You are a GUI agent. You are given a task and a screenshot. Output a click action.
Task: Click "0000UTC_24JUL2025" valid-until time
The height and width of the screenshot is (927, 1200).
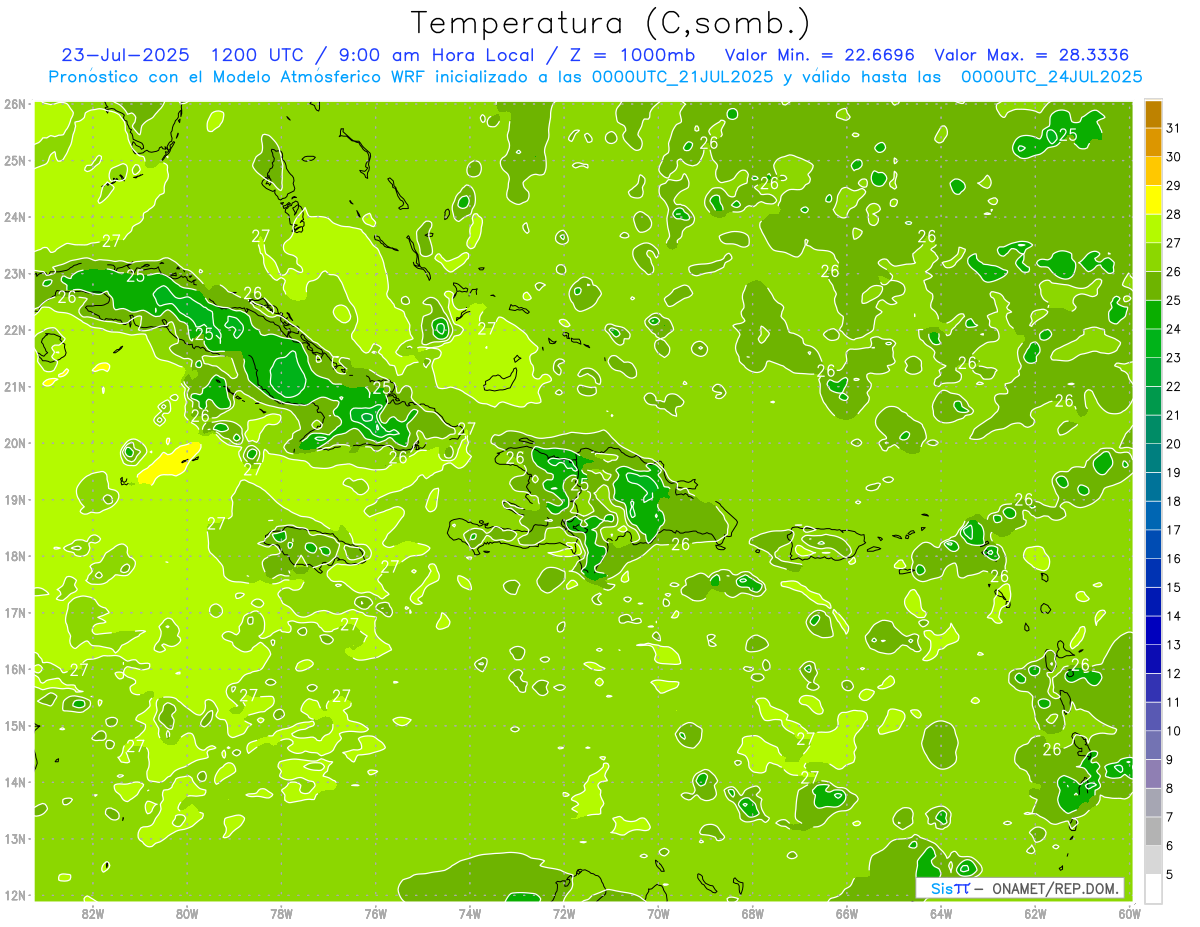point(1052,76)
